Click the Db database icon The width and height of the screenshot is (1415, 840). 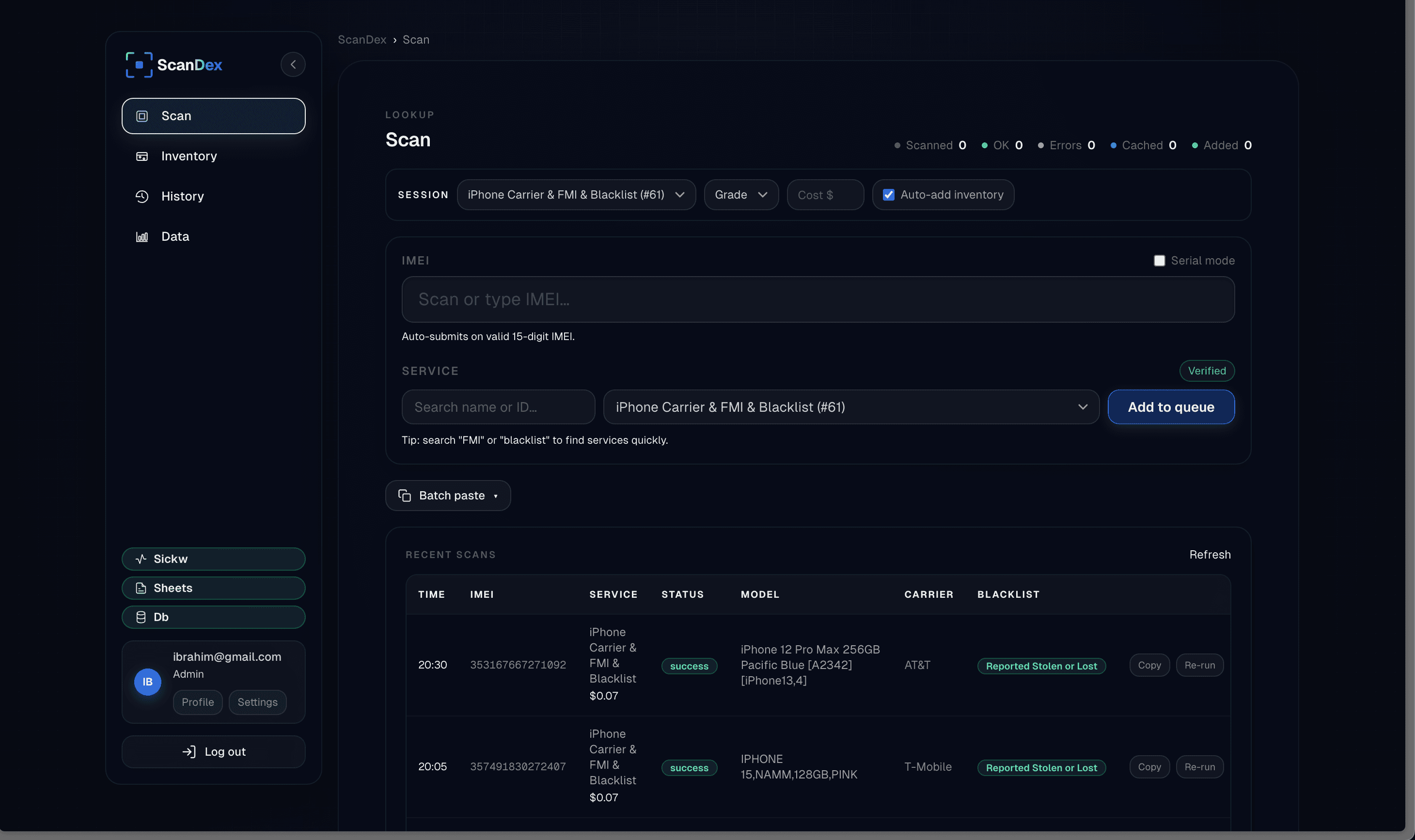(x=141, y=617)
